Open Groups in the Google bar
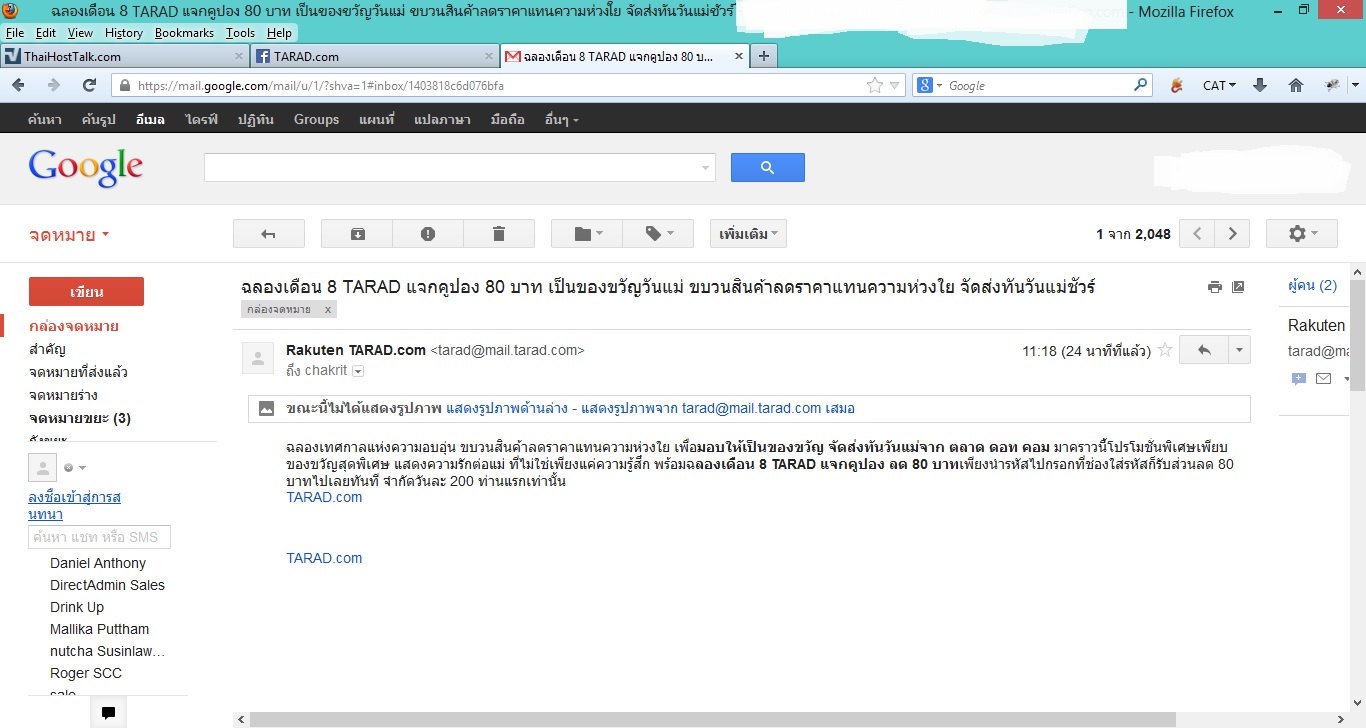Image resolution: width=1366 pixels, height=728 pixels. 316,119
